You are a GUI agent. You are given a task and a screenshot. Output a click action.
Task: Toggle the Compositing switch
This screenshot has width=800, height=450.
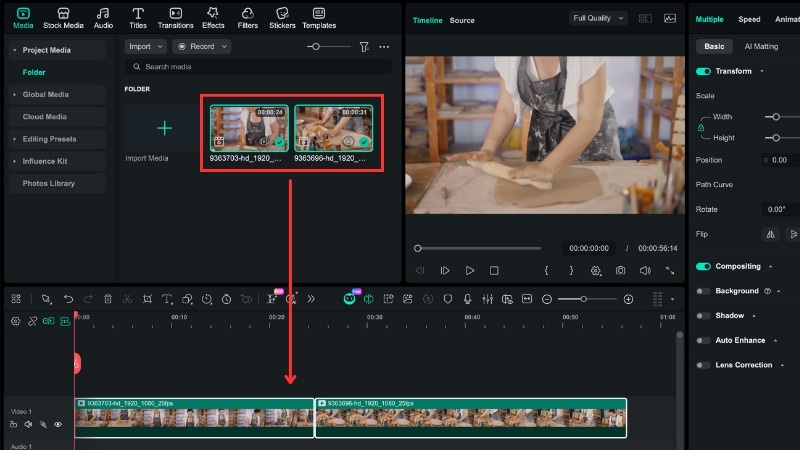[703, 266]
